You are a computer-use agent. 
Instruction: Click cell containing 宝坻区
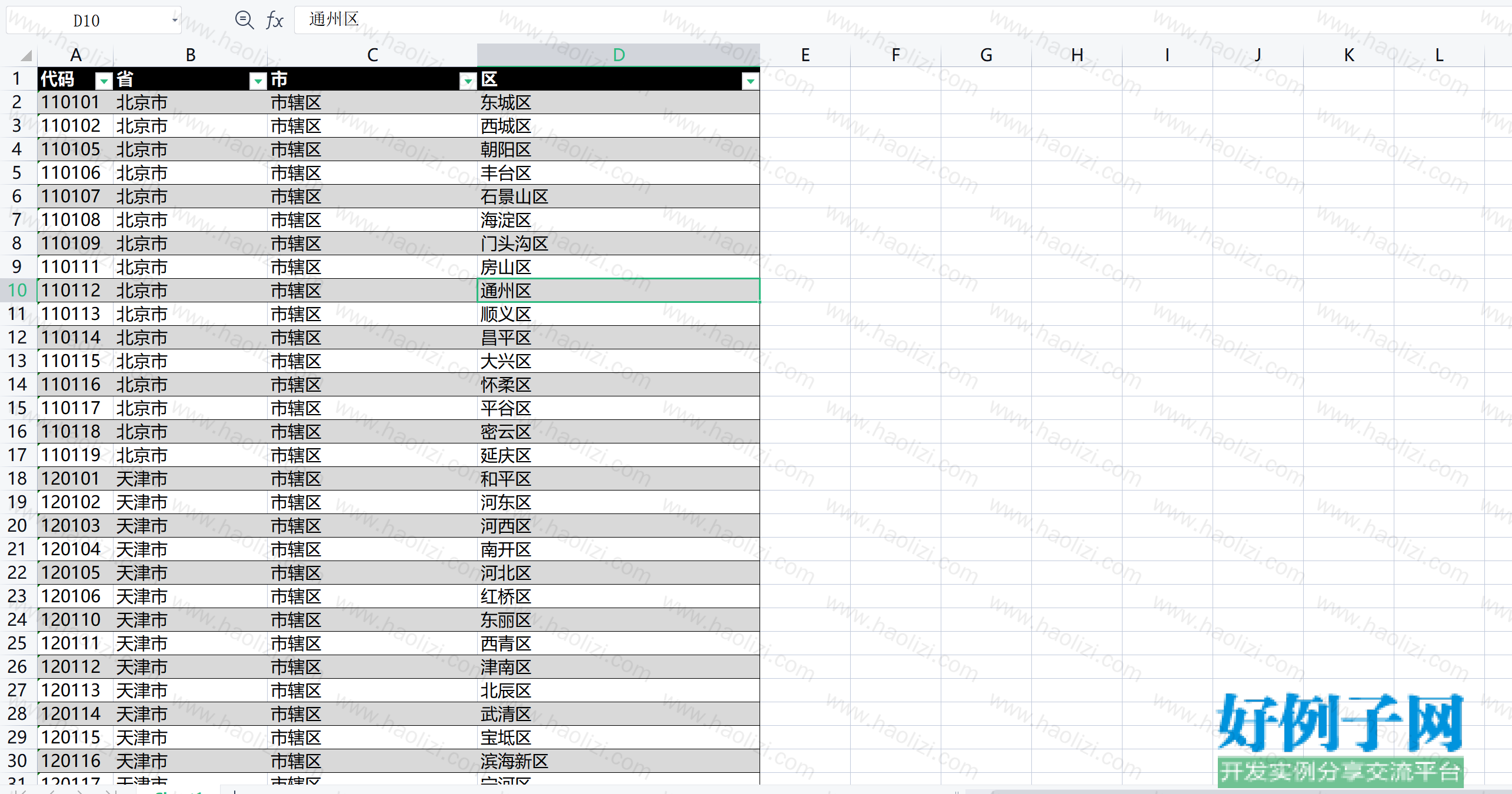[x=618, y=738]
